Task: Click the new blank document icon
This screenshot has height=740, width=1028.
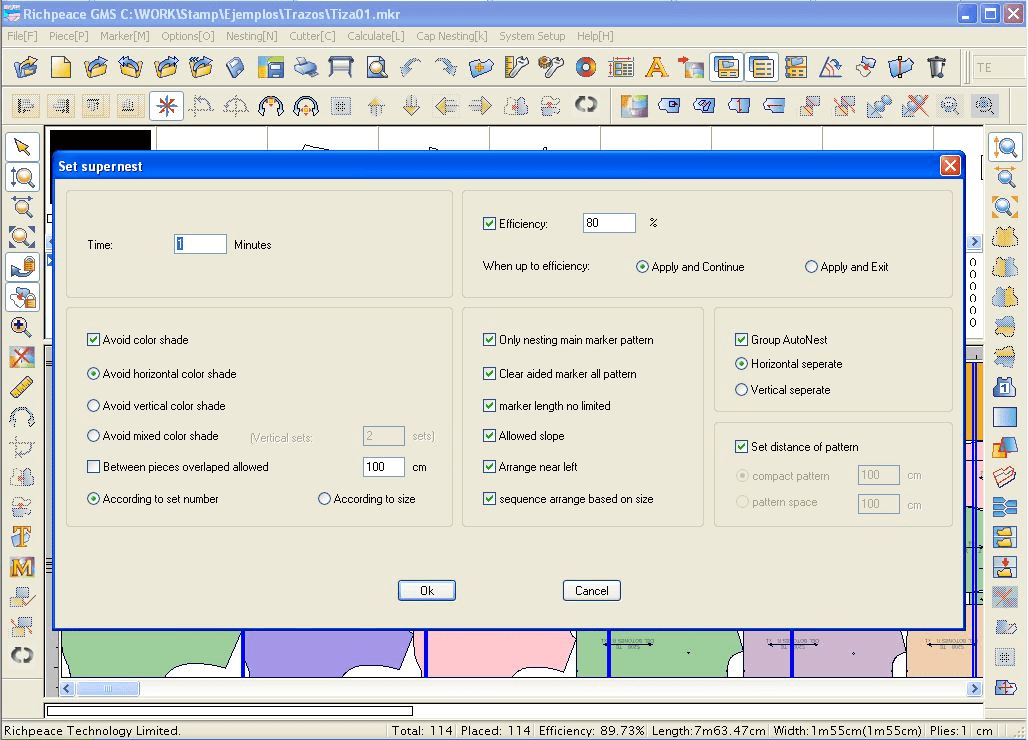Action: point(61,67)
